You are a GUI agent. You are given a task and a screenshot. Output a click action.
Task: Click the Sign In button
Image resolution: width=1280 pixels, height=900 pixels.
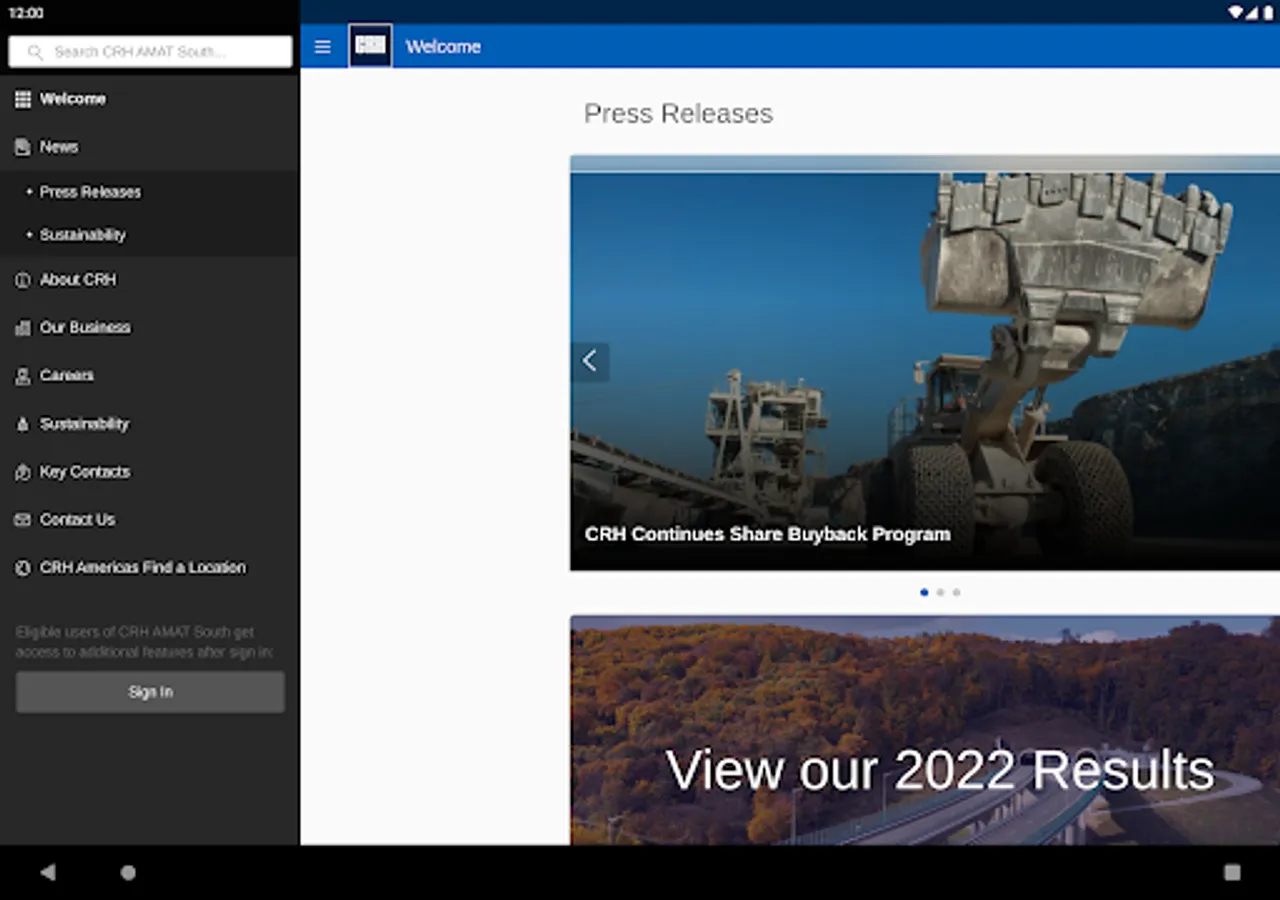tap(150, 692)
